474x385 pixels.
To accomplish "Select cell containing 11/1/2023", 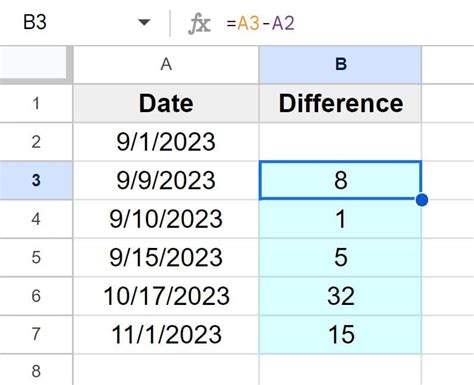I will (x=166, y=334).
